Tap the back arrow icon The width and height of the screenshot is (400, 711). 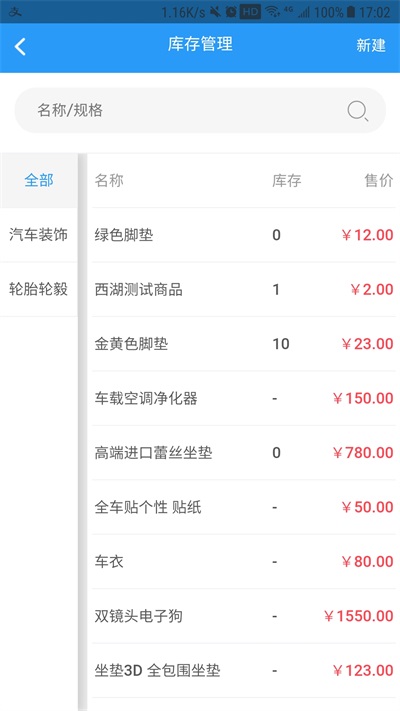coord(20,47)
